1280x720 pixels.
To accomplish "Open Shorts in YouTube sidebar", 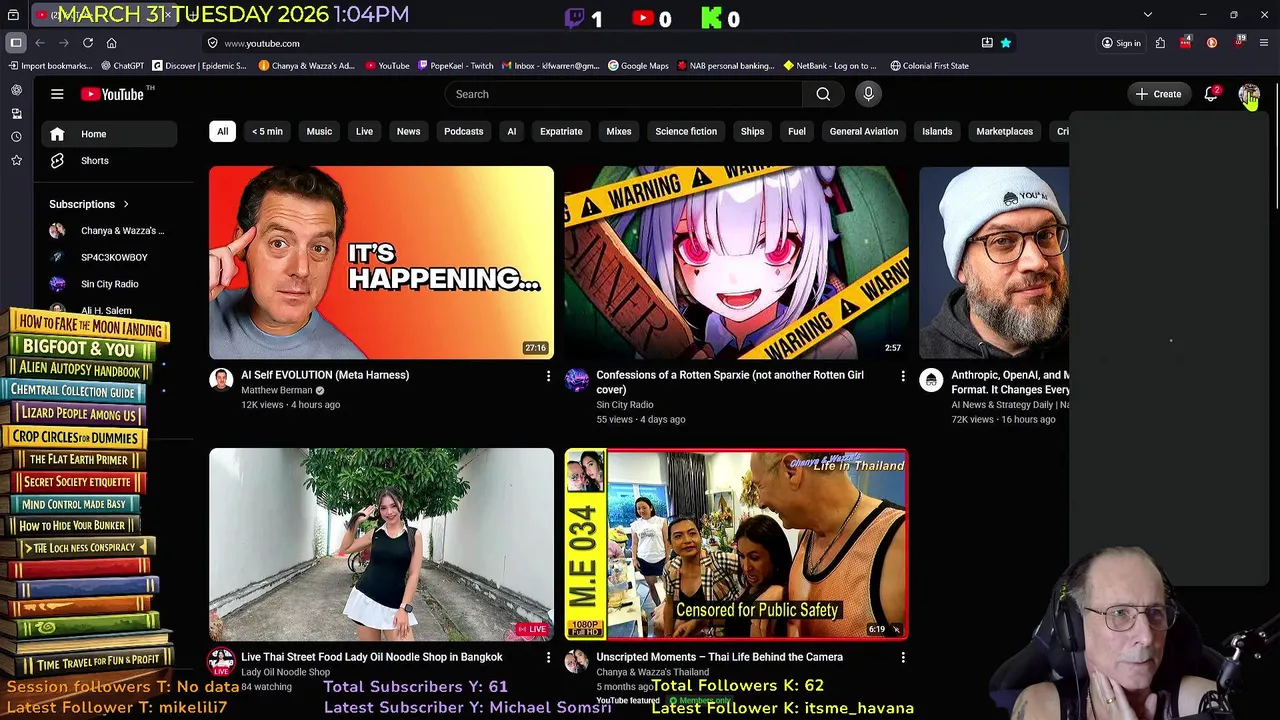I will 109,161.
